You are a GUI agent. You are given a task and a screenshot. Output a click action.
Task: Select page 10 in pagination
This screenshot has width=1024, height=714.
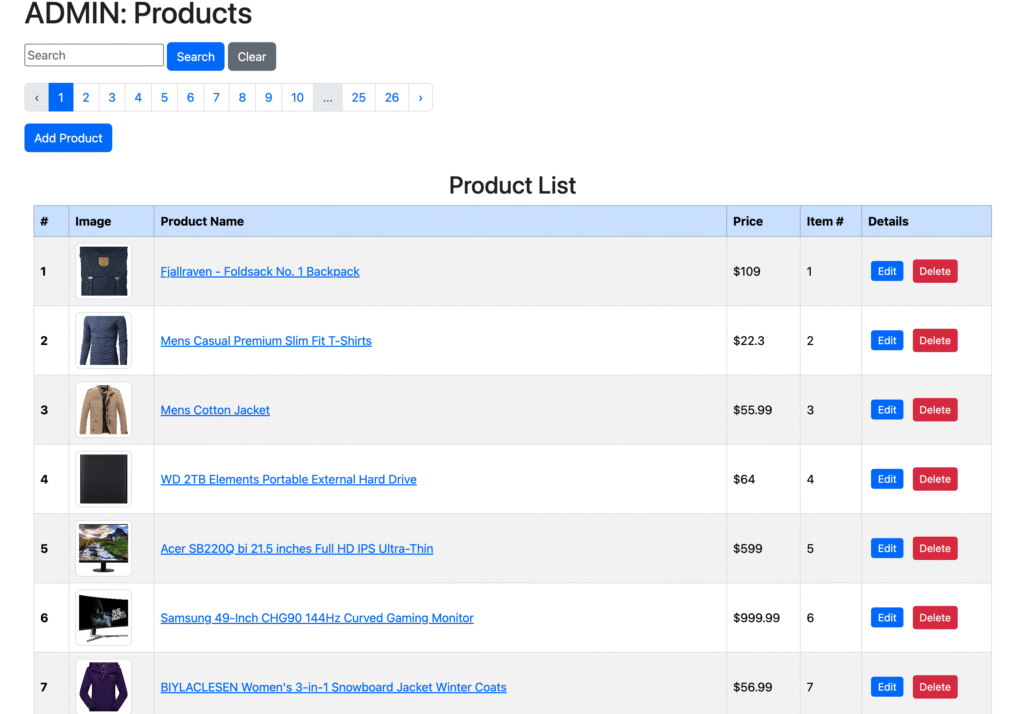[x=297, y=98]
